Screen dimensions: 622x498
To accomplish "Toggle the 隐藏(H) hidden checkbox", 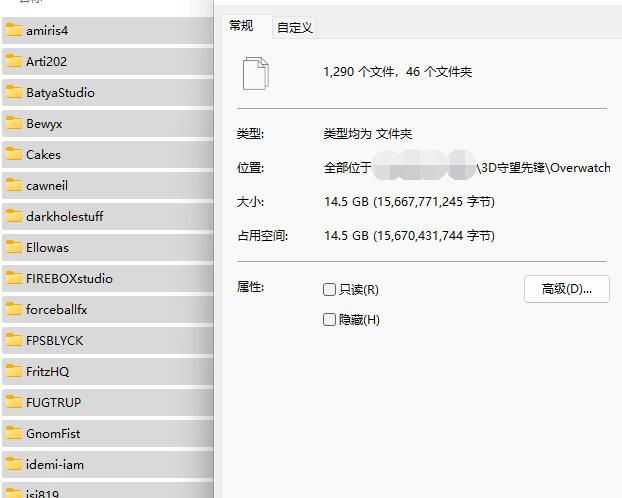I will click(330, 320).
